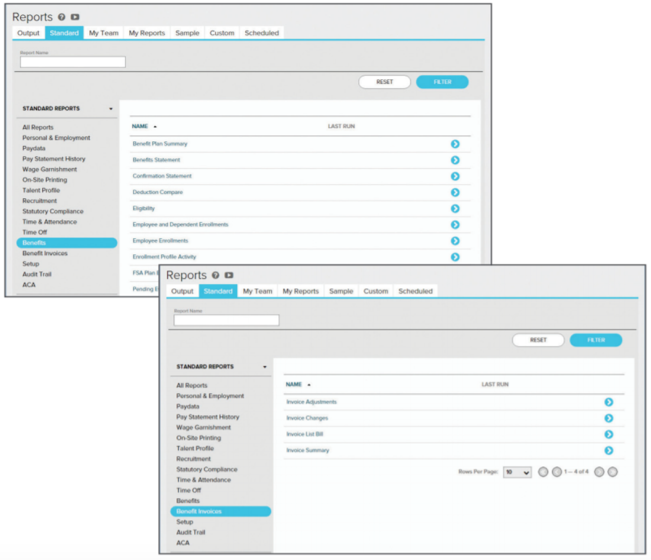Viewport: 651px width, 560px height.
Task: Open video icon in front Reports window
Action: coord(229,275)
